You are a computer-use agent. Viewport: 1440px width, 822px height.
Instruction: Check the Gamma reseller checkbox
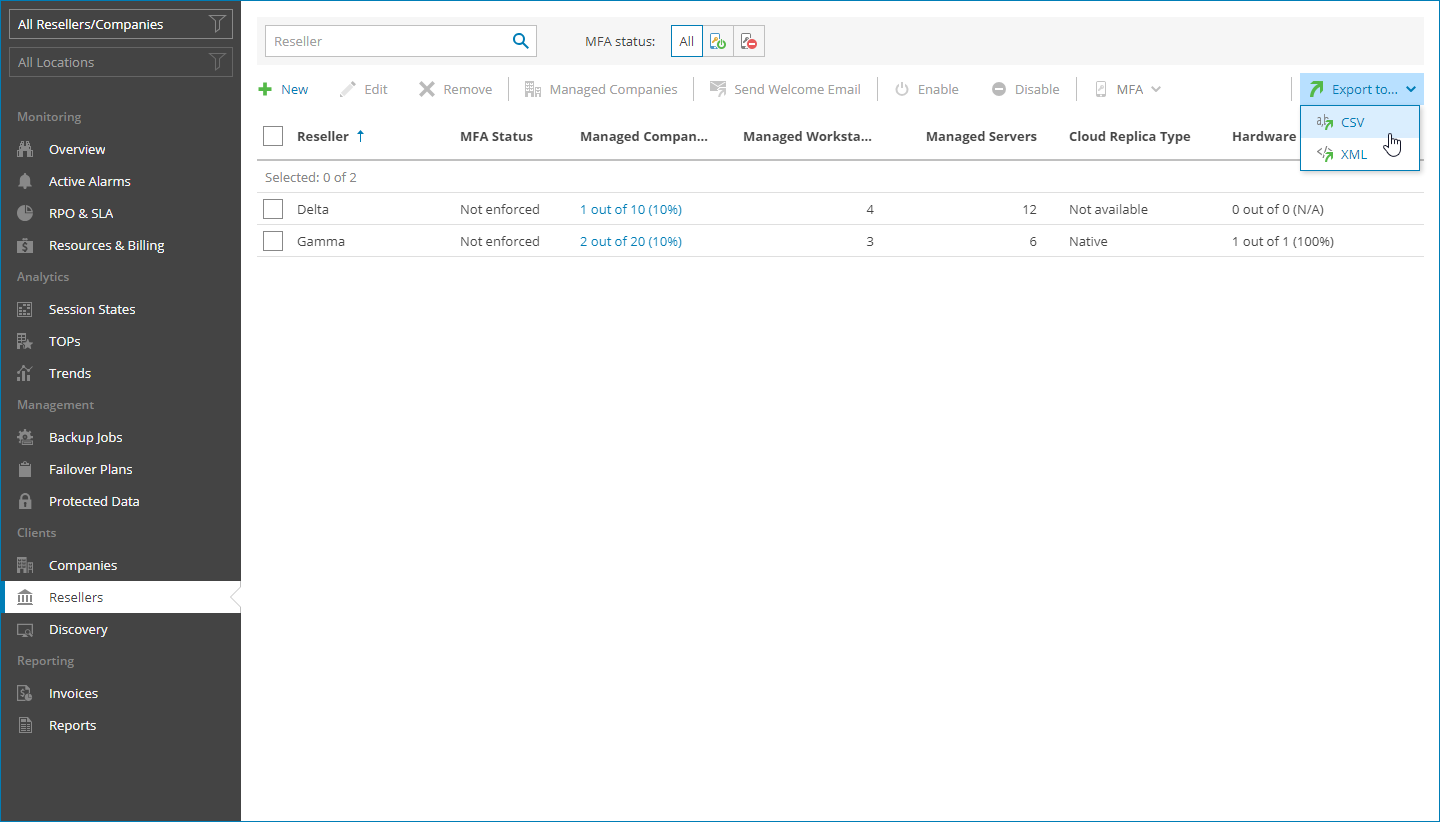tap(273, 241)
